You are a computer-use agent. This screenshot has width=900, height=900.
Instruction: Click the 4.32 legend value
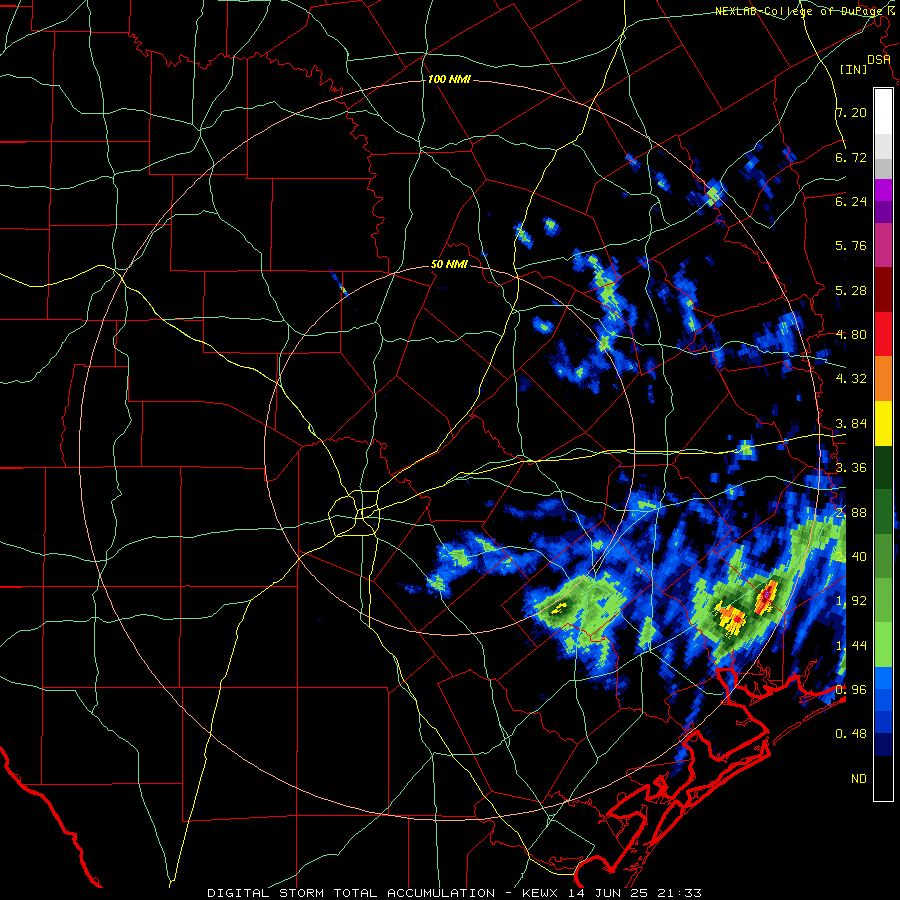[851, 379]
